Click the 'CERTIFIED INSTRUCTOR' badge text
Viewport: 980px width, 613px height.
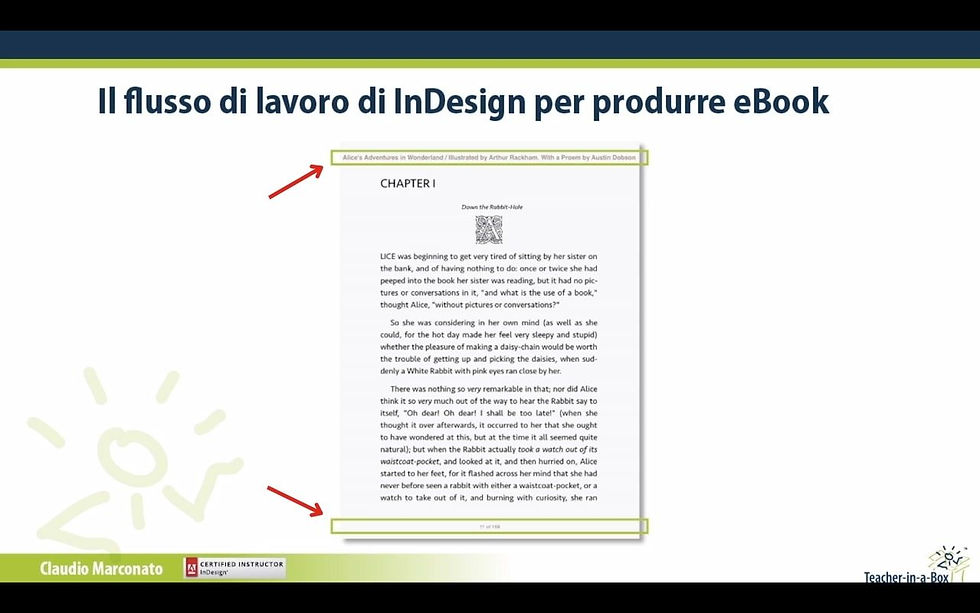[x=241, y=564]
